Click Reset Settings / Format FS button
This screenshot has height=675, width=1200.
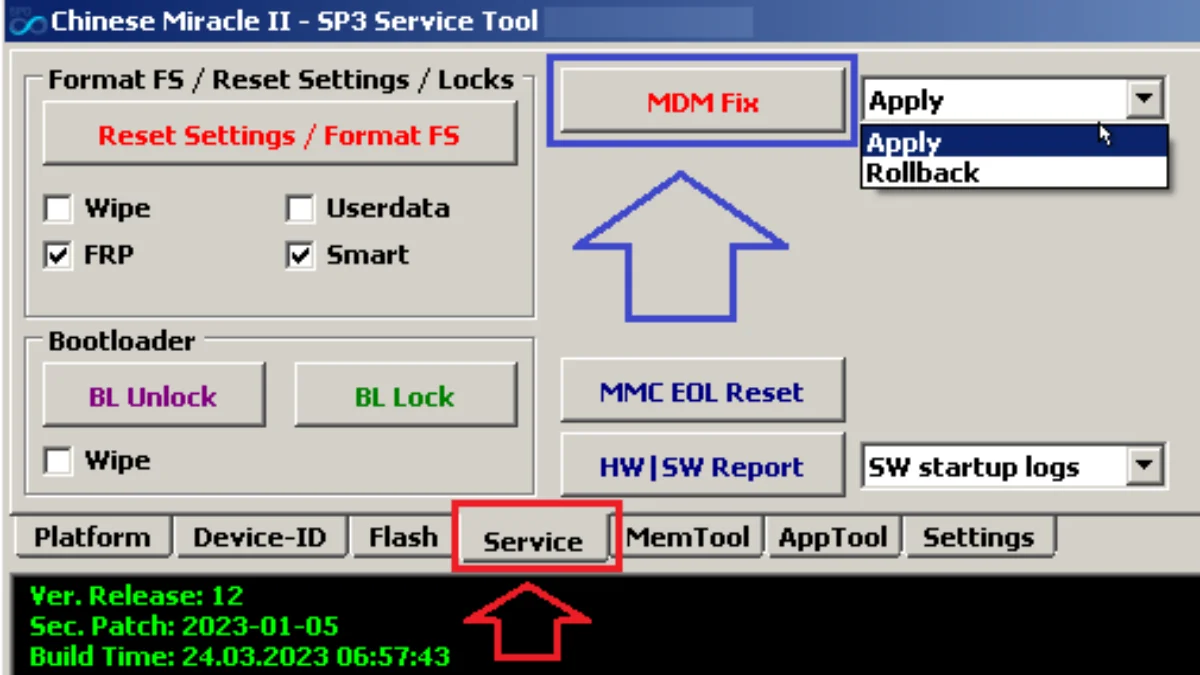pyautogui.click(x=279, y=135)
